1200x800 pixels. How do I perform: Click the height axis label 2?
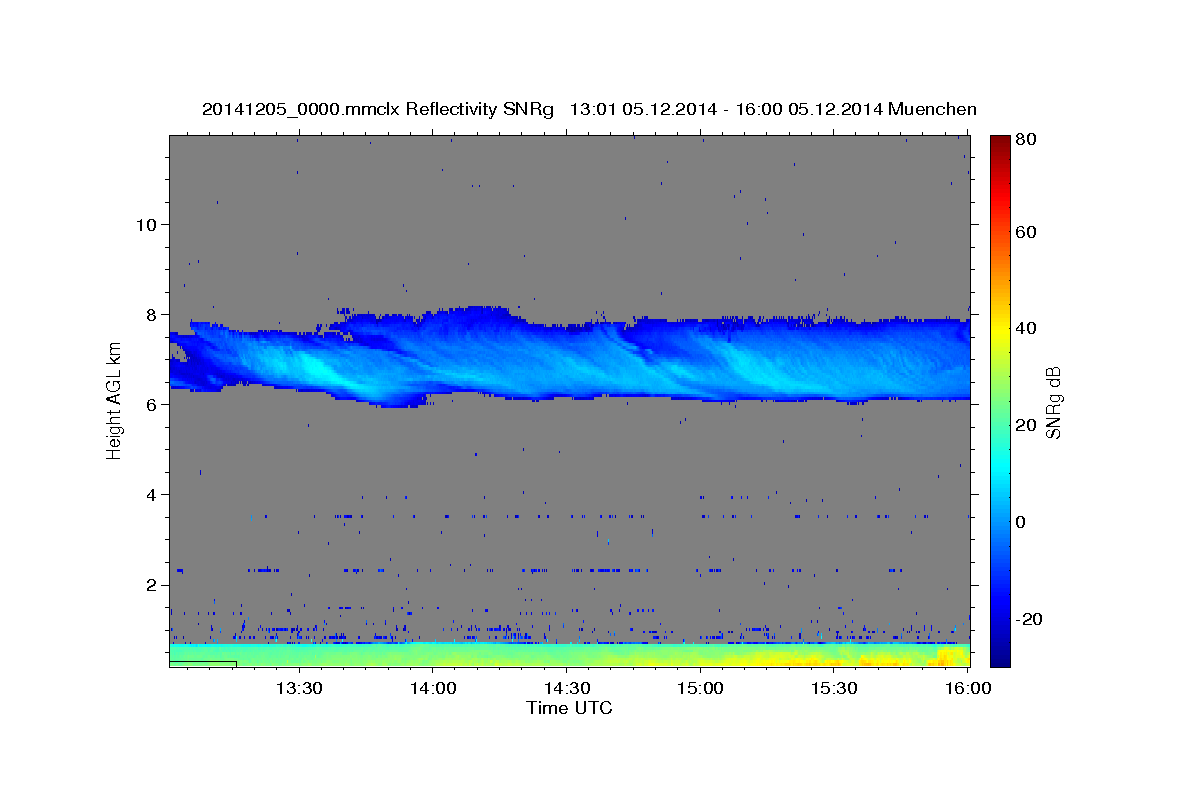click(x=150, y=584)
